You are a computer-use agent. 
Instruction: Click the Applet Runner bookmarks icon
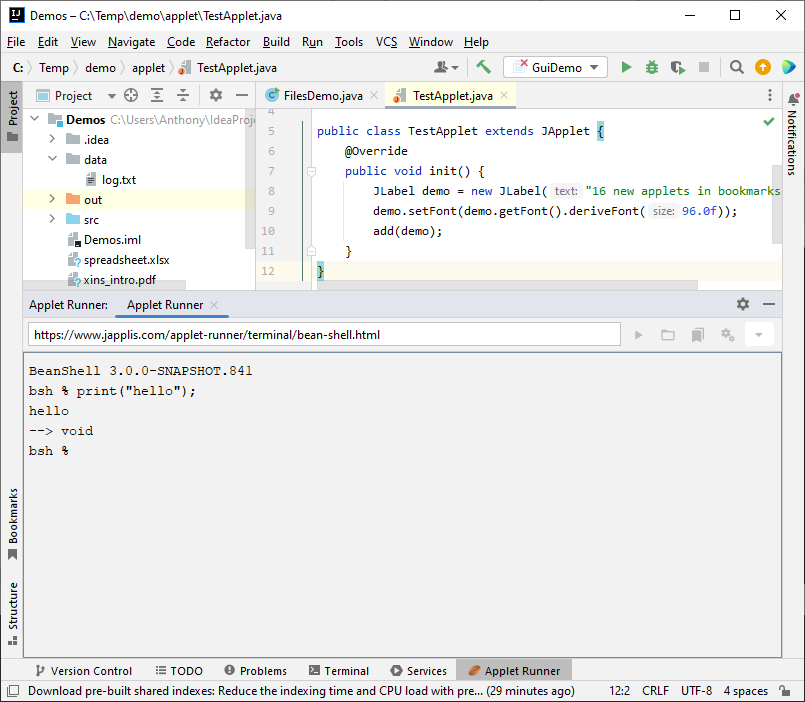[x=698, y=335]
